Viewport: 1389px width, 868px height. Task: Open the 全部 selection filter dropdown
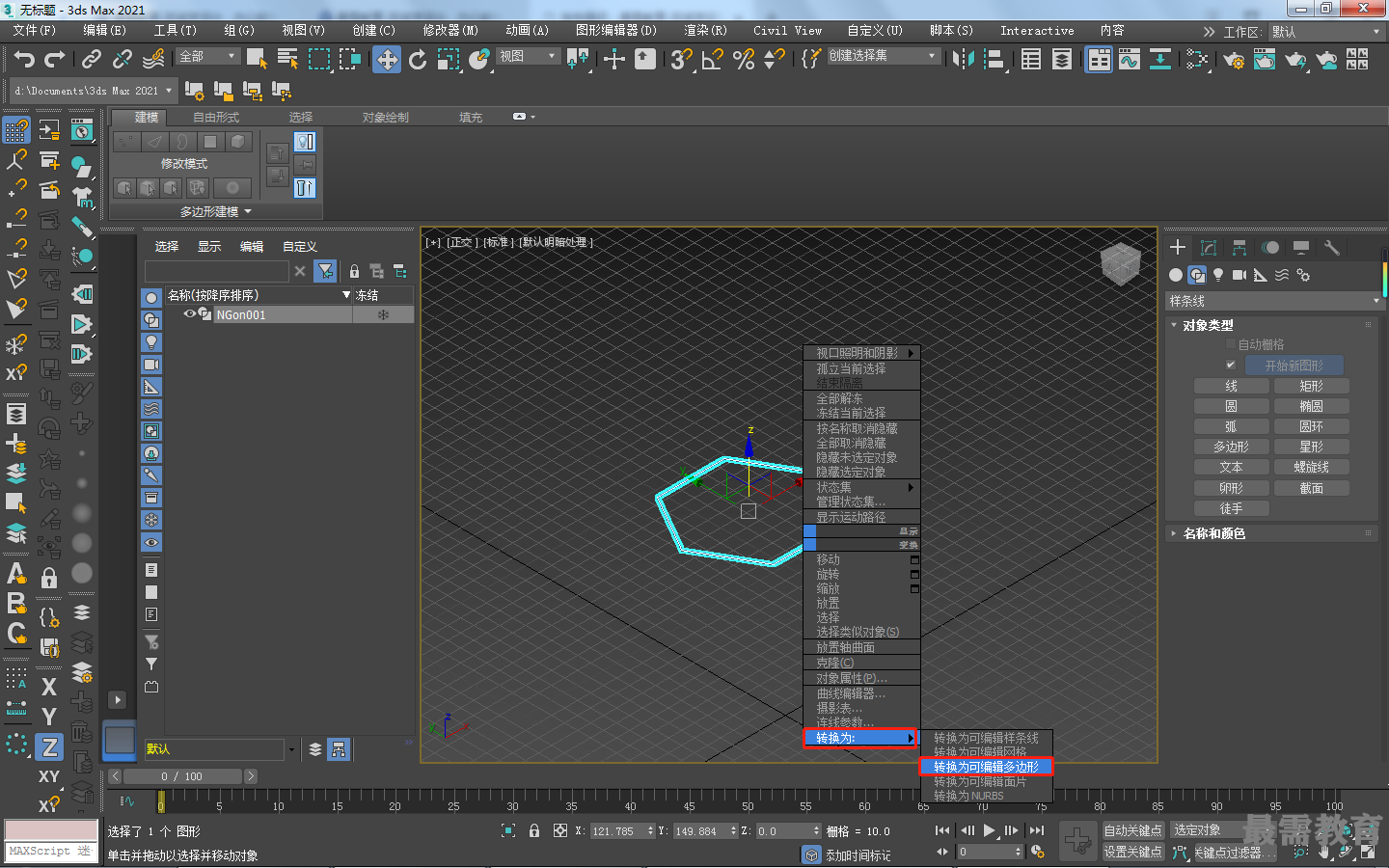coord(208,57)
